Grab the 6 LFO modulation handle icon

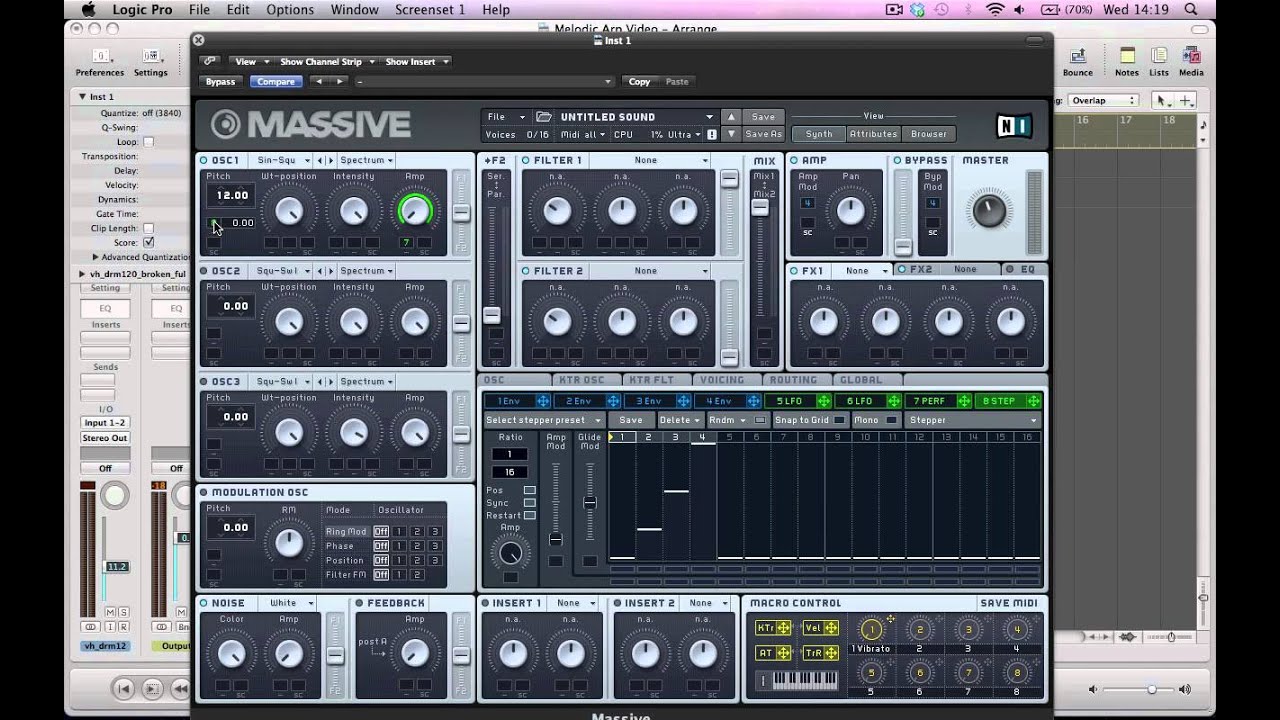[894, 401]
